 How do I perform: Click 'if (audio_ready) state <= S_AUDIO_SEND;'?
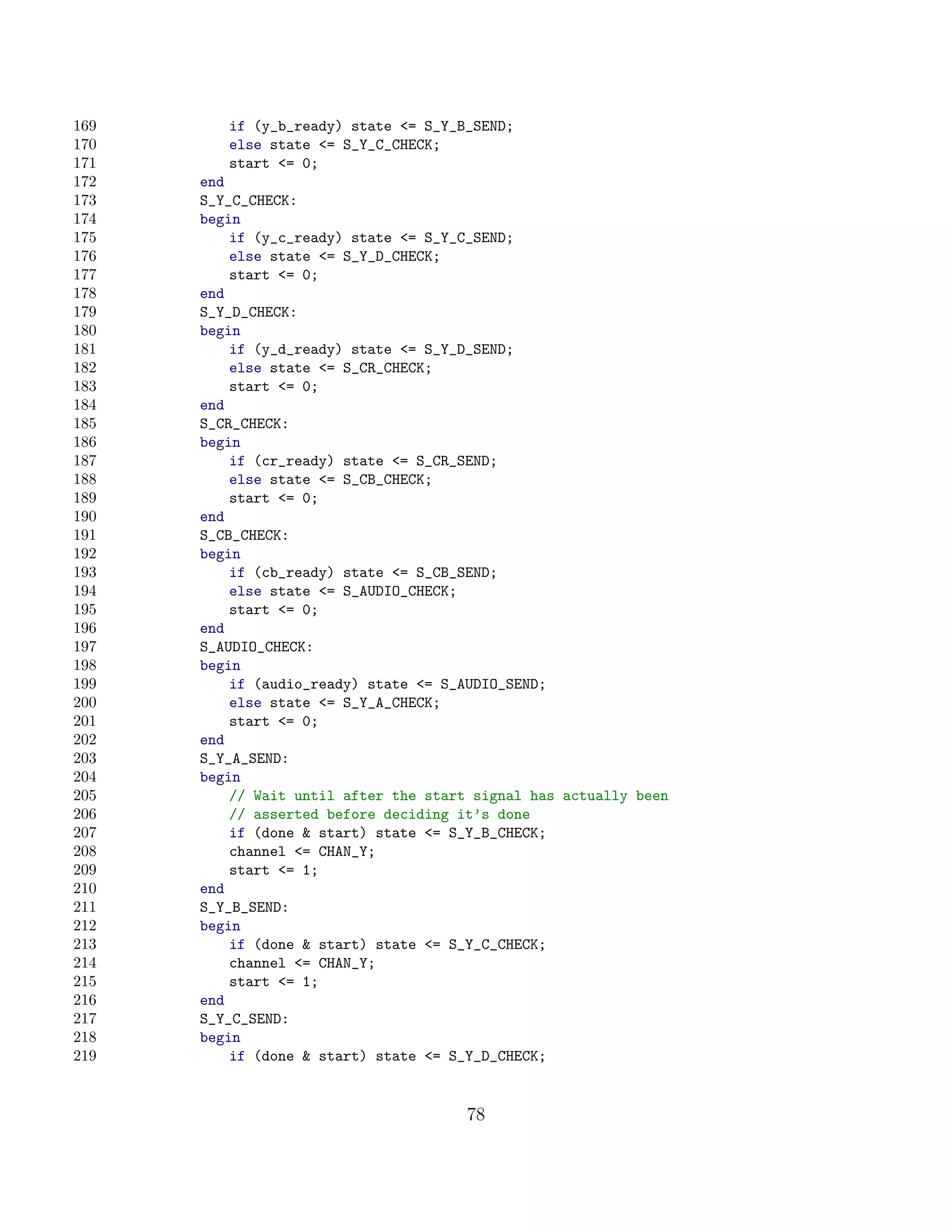[387, 685]
